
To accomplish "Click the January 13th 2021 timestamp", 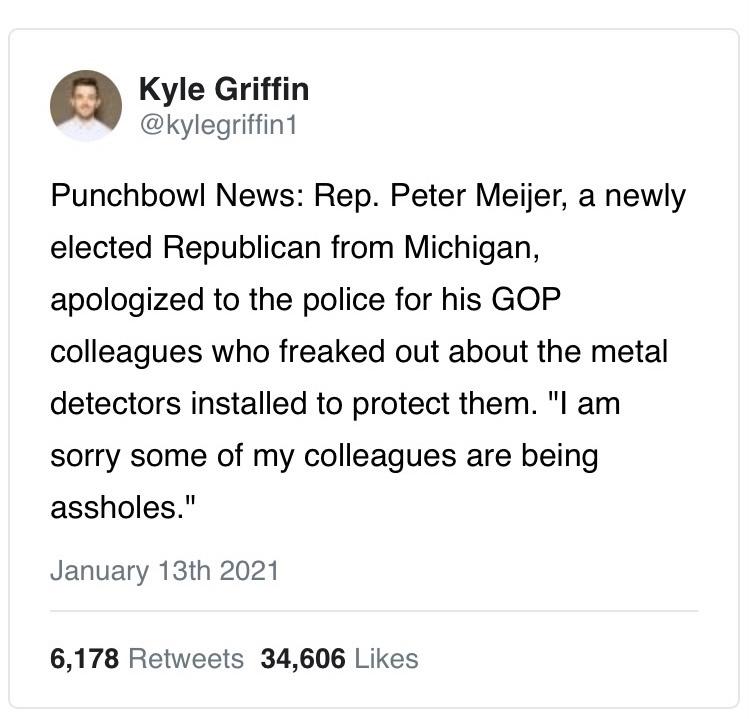I will [x=164, y=571].
